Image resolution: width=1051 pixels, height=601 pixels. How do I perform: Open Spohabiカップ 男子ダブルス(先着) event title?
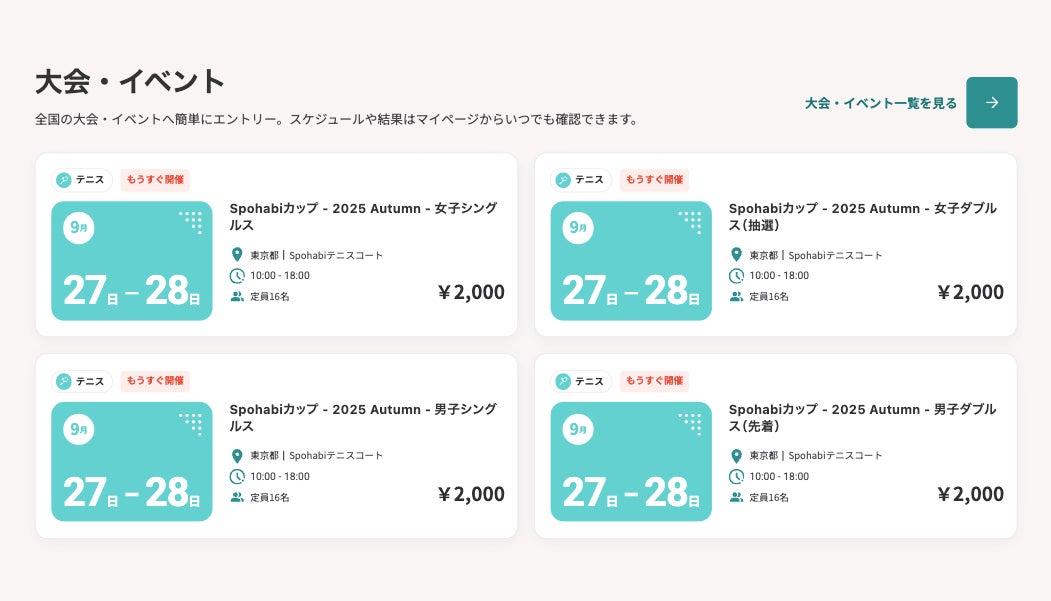[x=862, y=418]
